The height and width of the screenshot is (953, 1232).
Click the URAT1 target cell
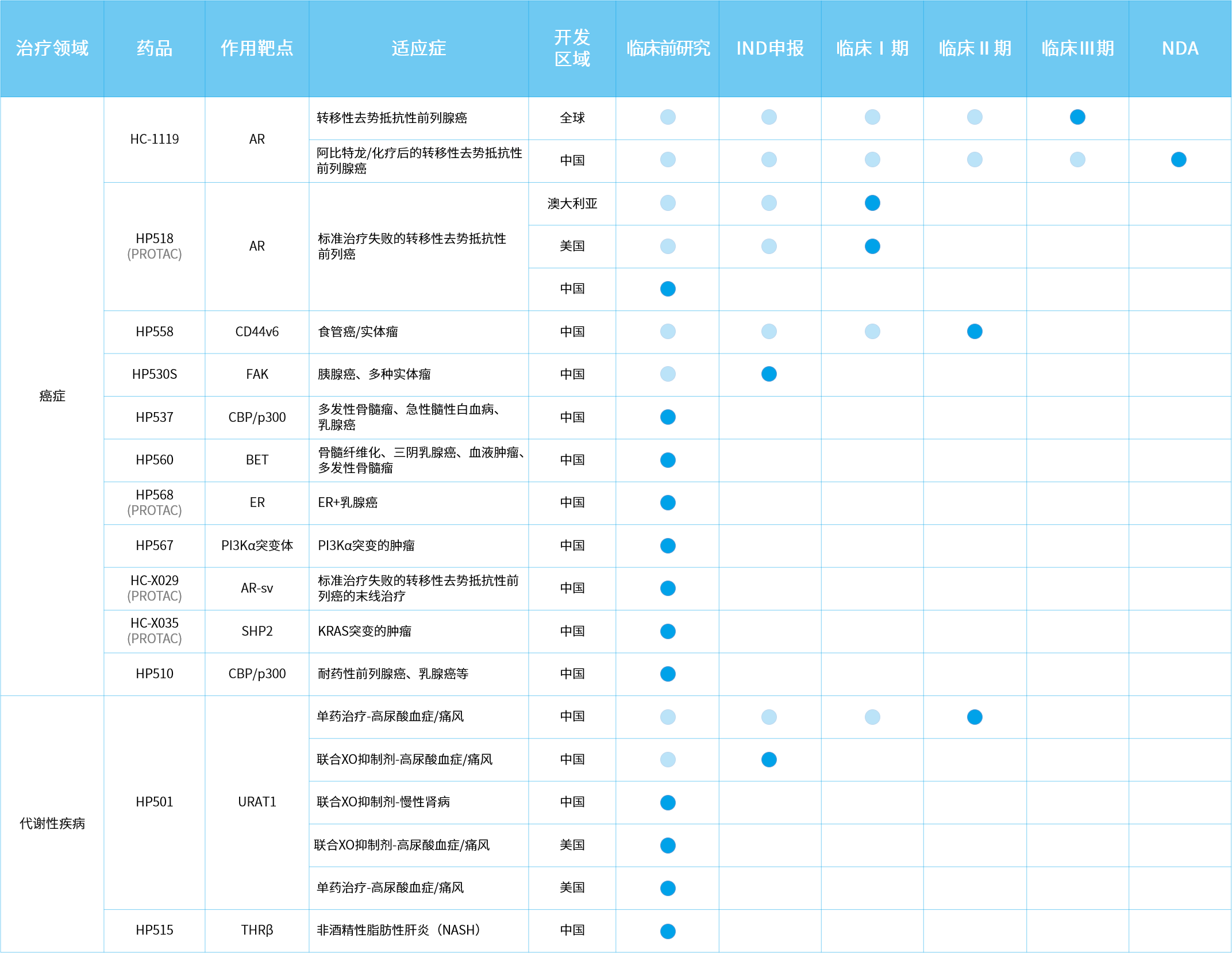257,802
